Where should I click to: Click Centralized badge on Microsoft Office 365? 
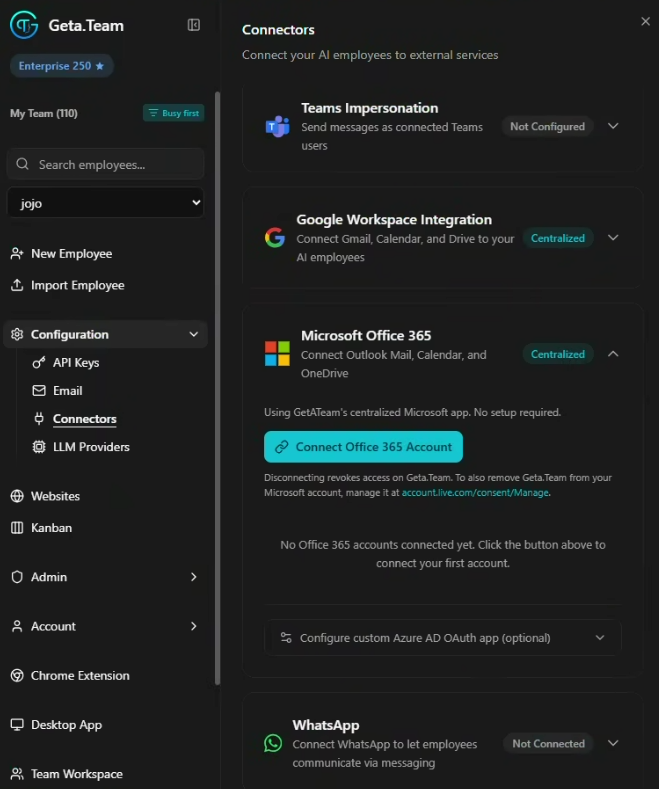coord(558,354)
